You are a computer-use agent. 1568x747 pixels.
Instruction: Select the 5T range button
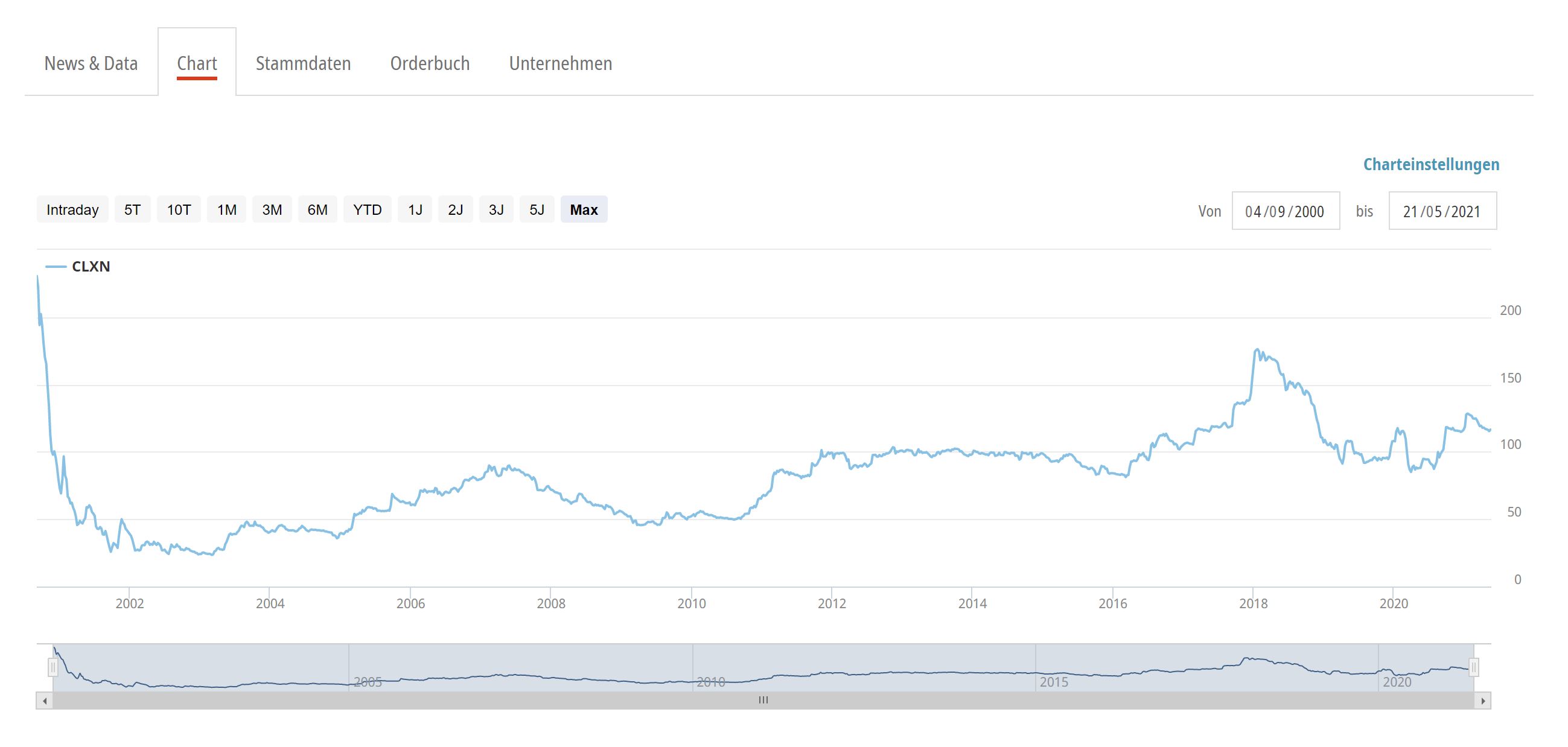point(132,210)
